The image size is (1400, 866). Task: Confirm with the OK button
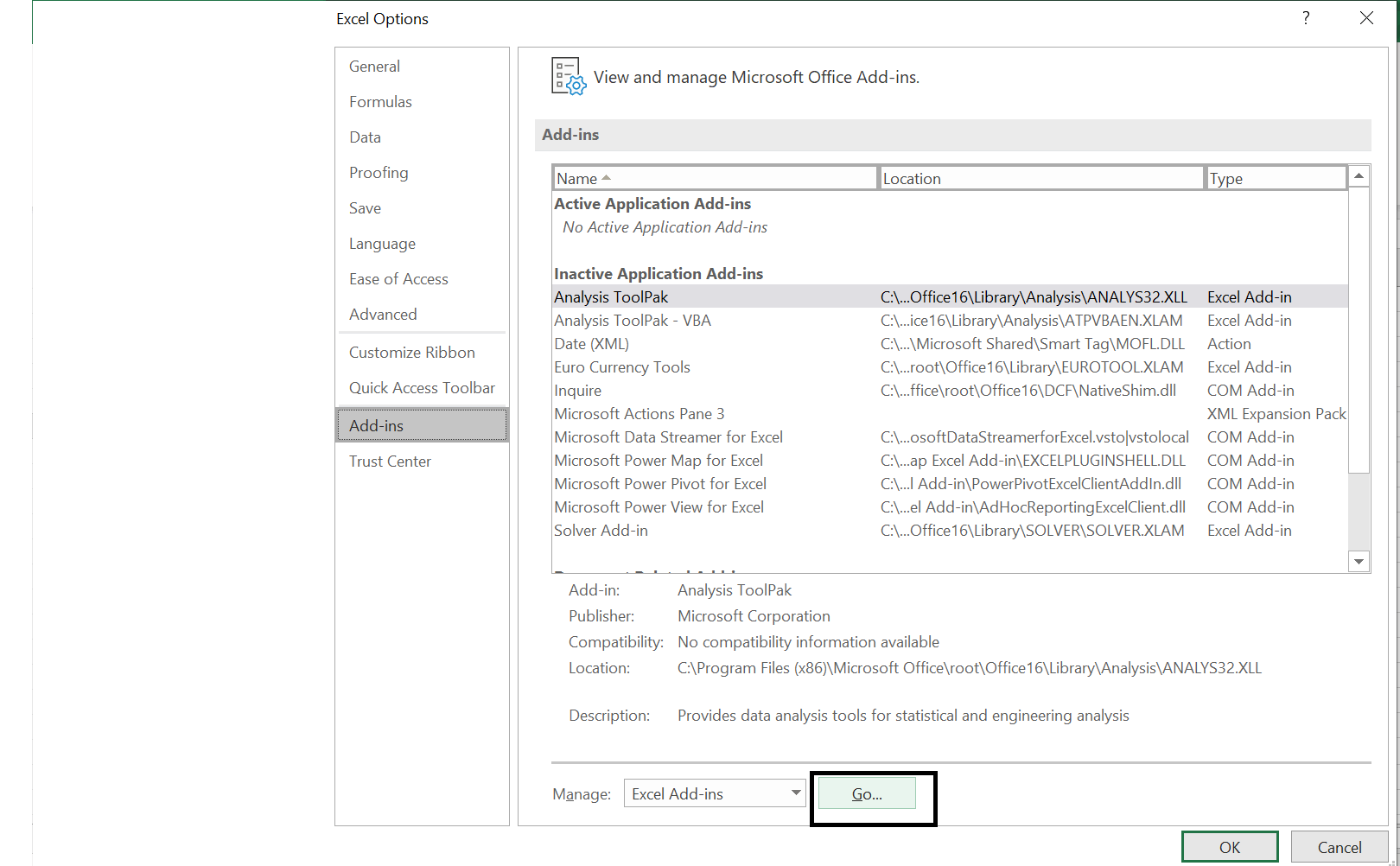click(x=1230, y=847)
